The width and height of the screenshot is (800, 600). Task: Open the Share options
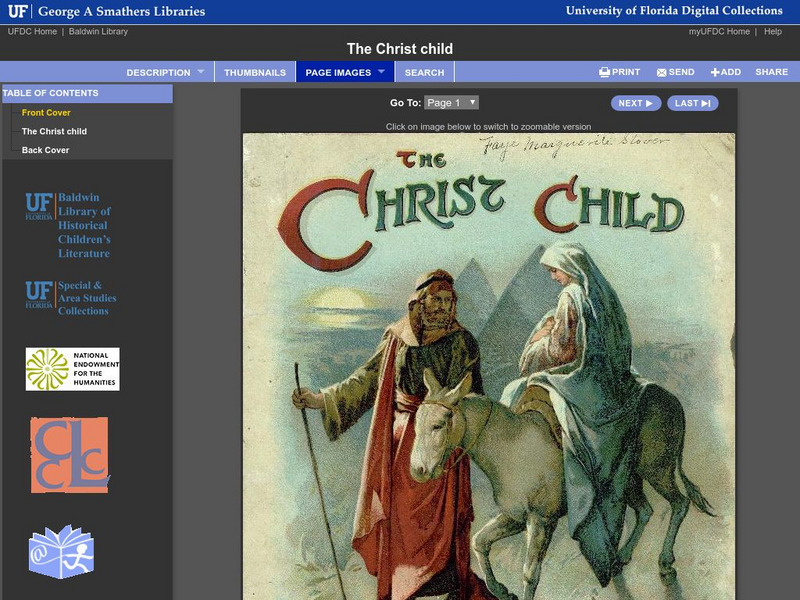[772, 72]
